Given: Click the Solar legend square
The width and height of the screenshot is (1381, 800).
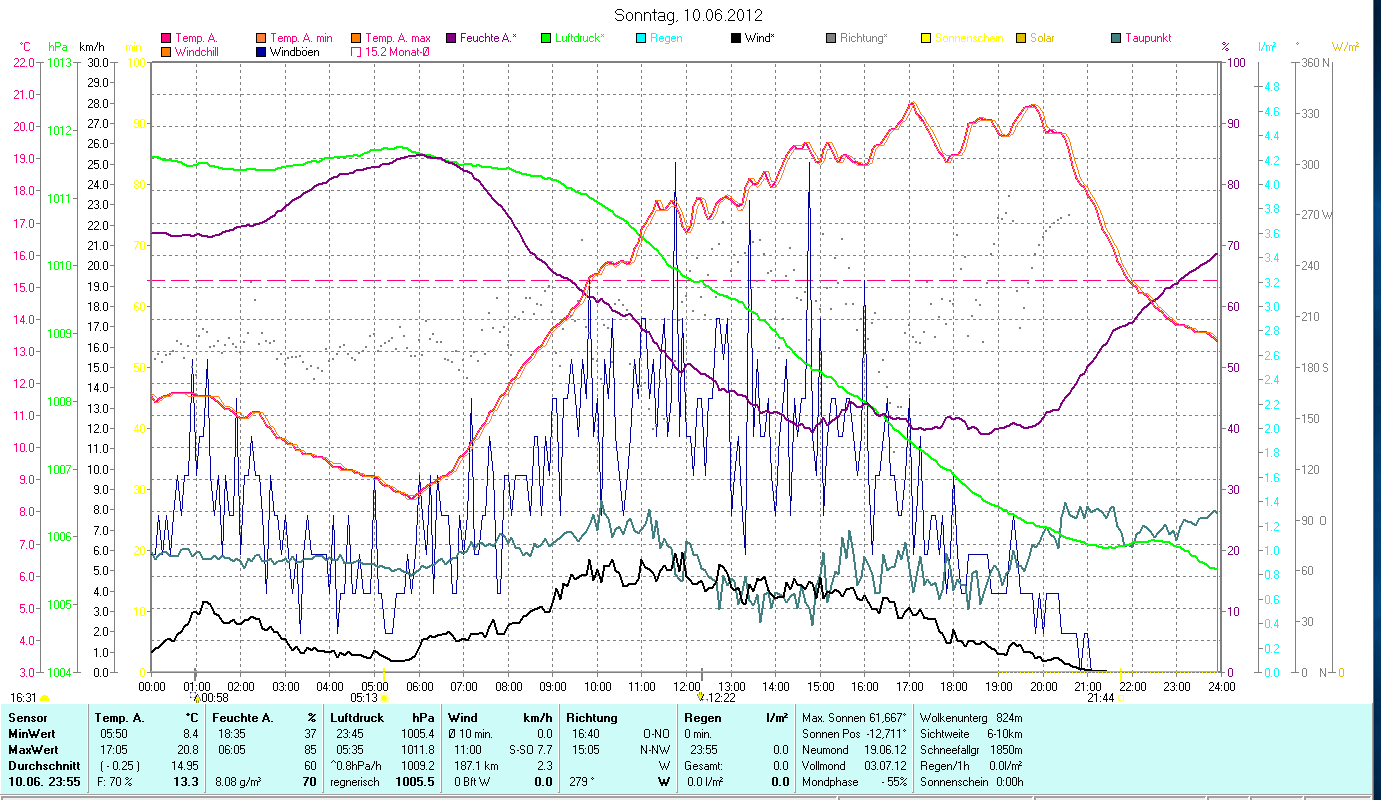Looking at the screenshot, I should (1021, 38).
